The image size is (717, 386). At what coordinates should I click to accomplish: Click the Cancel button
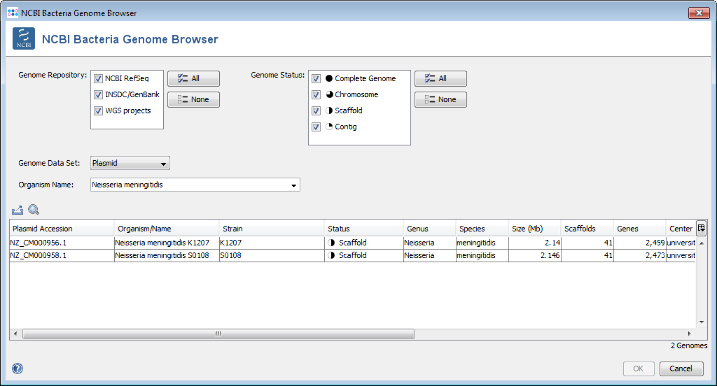(681, 368)
